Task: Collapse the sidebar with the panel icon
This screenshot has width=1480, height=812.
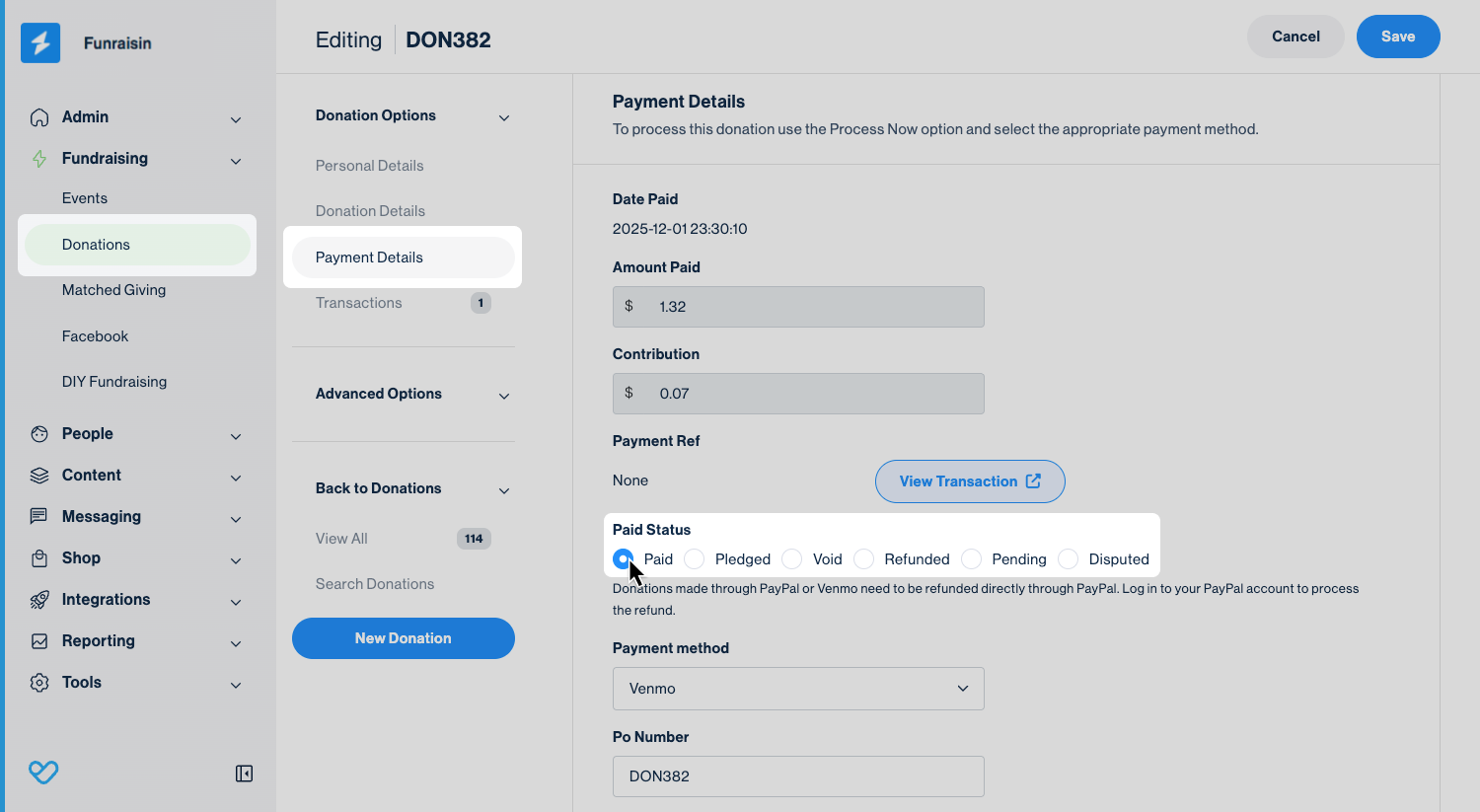Action: [x=244, y=774]
